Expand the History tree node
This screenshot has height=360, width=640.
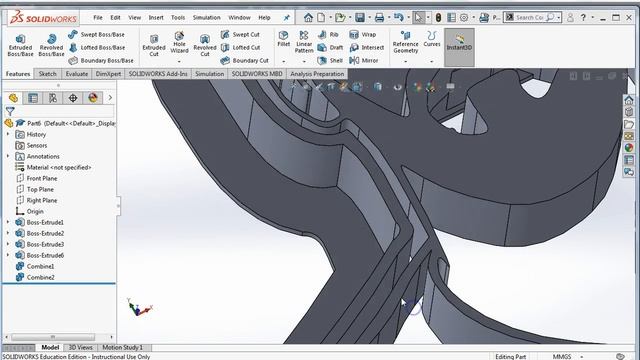coord(8,134)
